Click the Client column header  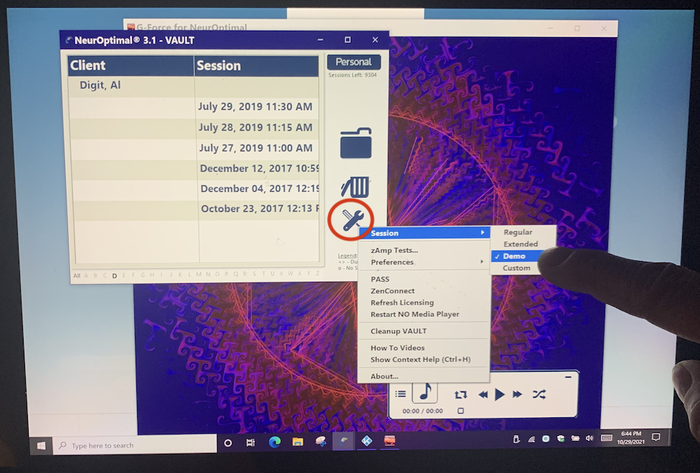130,66
